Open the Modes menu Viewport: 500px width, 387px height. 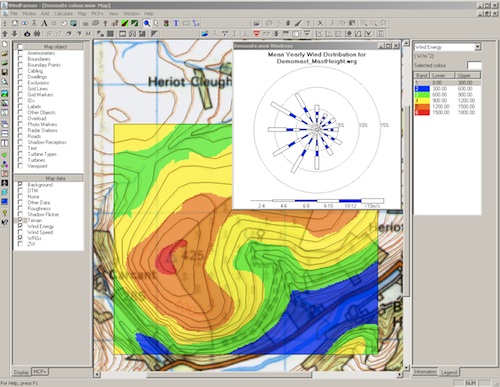pos(29,14)
